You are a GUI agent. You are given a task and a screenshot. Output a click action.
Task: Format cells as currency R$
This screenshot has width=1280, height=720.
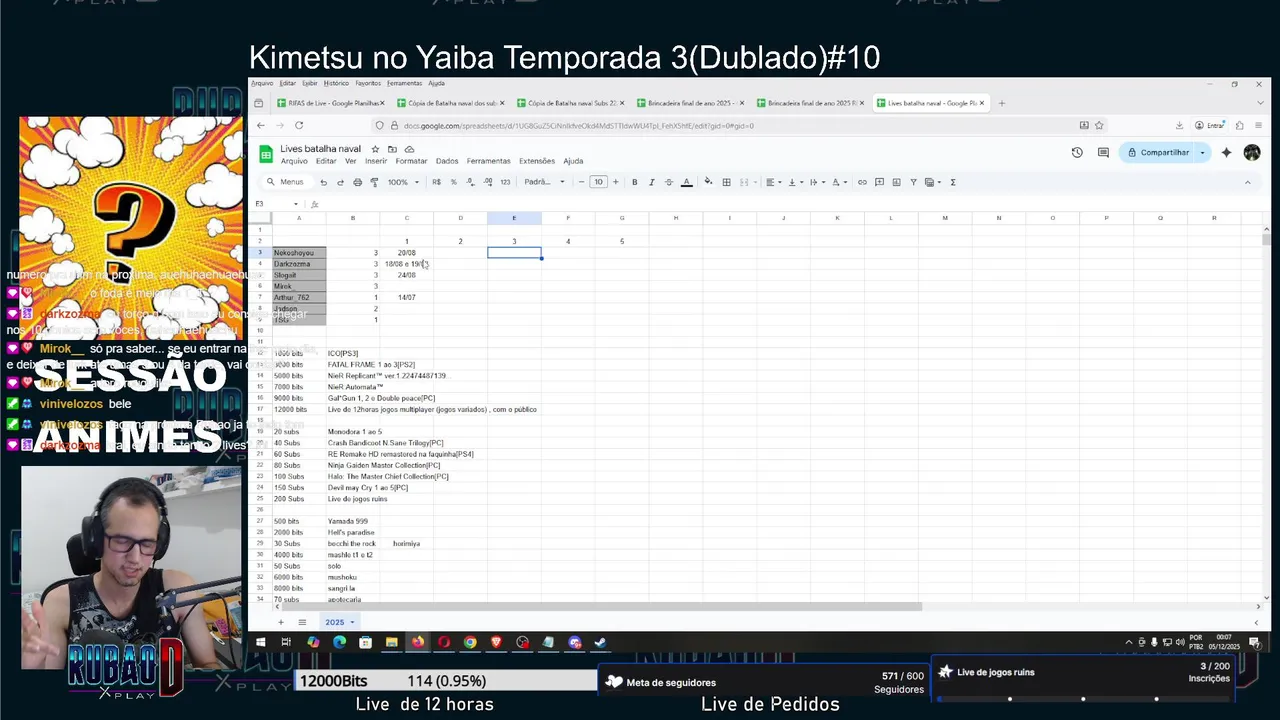(x=436, y=182)
